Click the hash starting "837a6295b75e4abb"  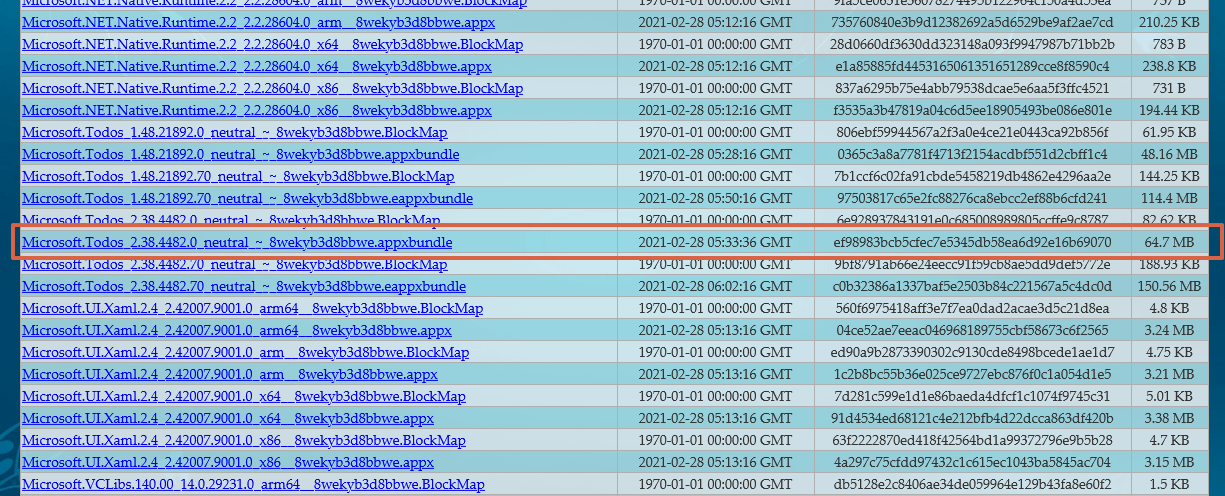[x=972, y=88]
